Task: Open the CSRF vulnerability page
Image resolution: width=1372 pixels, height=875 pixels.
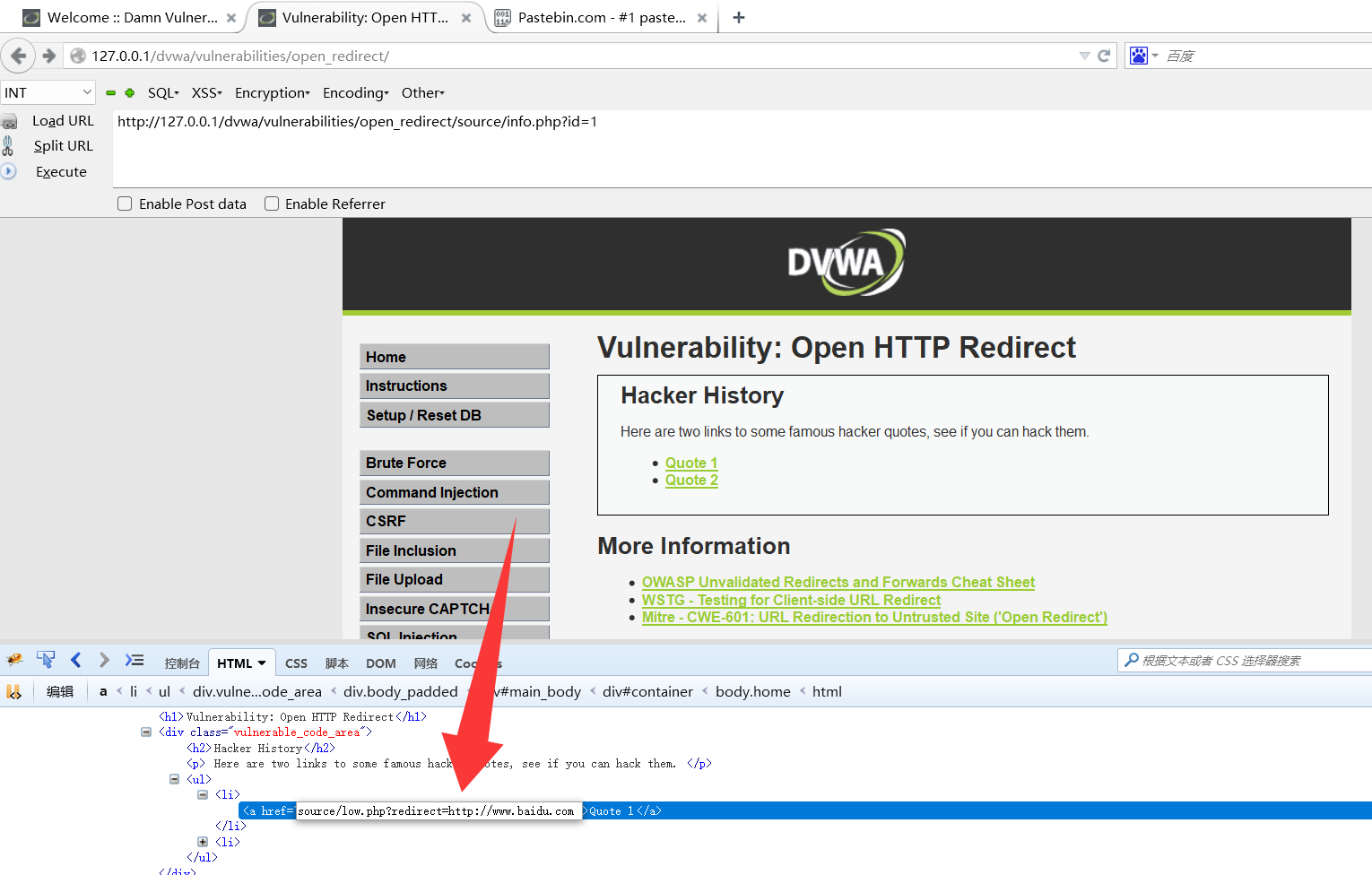Action: 455,521
